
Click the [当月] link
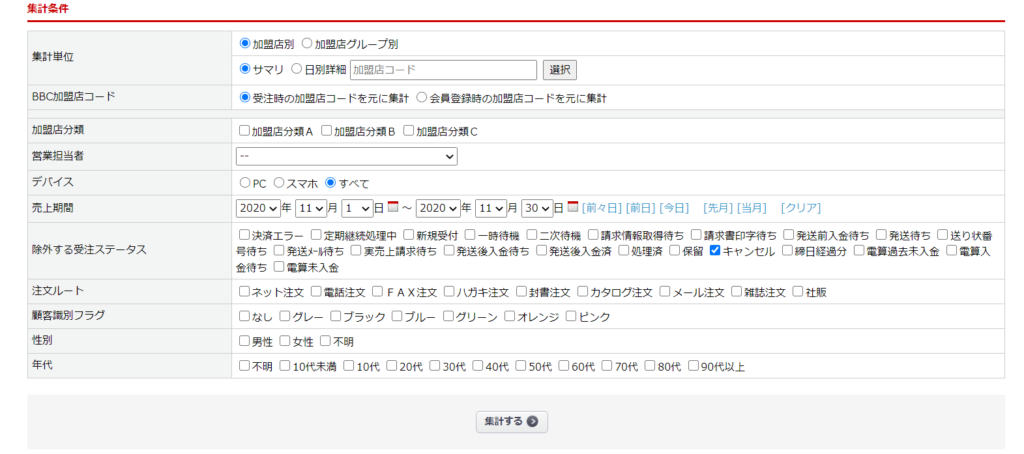pos(752,208)
